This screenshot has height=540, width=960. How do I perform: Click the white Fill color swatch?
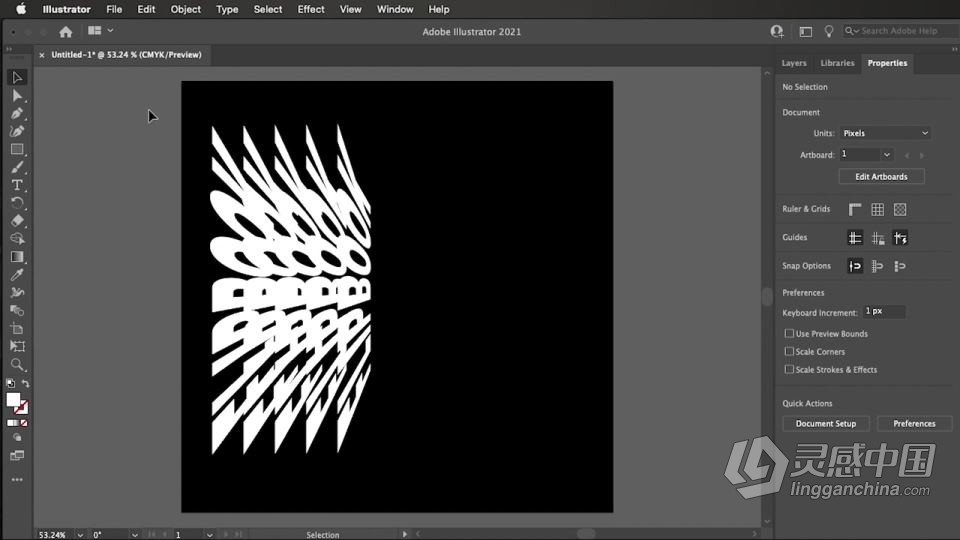coord(13,400)
